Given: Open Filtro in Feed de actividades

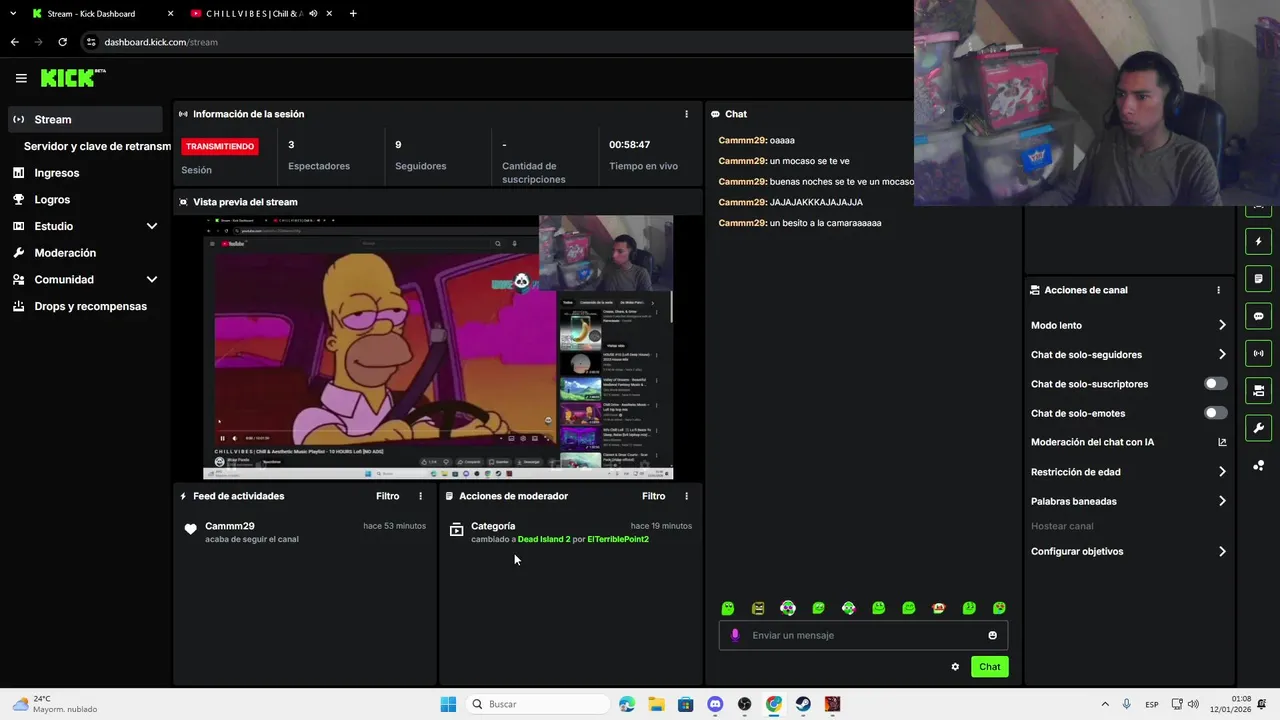Looking at the screenshot, I should point(387,496).
